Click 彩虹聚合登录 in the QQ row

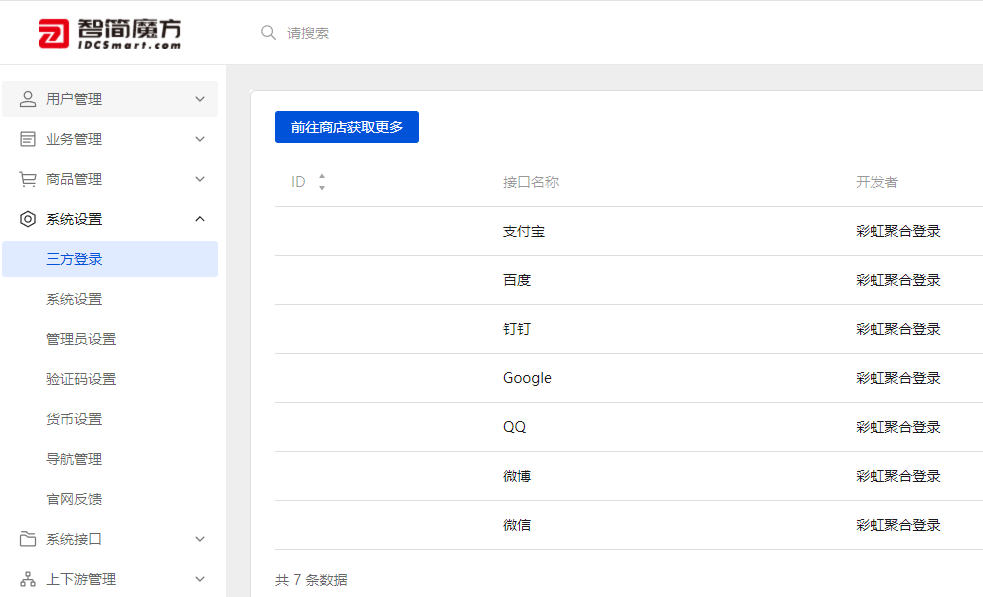point(898,427)
